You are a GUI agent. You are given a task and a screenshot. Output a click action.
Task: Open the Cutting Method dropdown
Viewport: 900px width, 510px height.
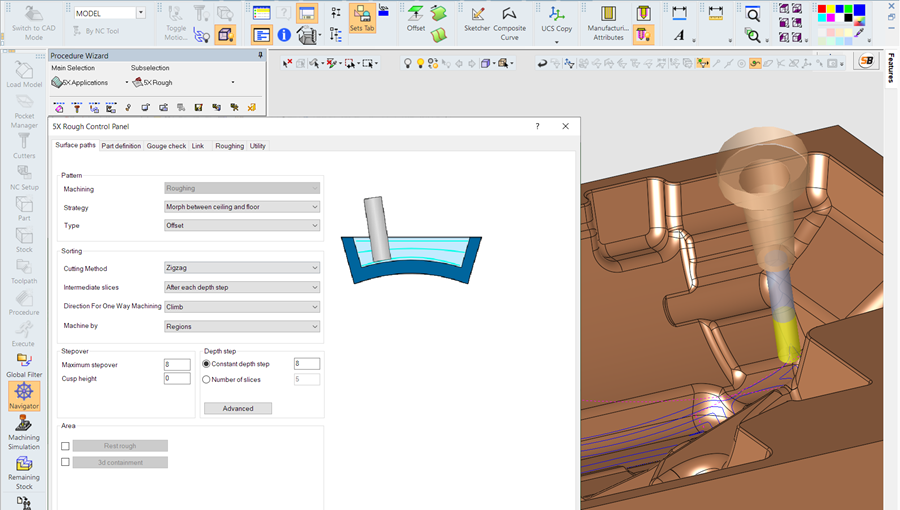click(x=242, y=267)
